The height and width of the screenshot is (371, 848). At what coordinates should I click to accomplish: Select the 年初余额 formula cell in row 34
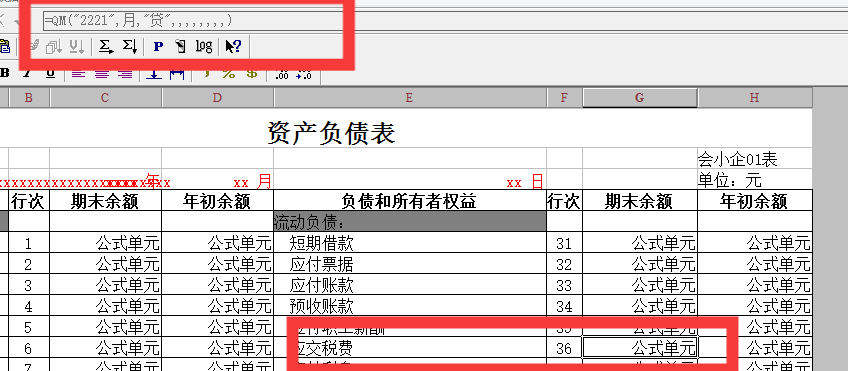[x=755, y=307]
